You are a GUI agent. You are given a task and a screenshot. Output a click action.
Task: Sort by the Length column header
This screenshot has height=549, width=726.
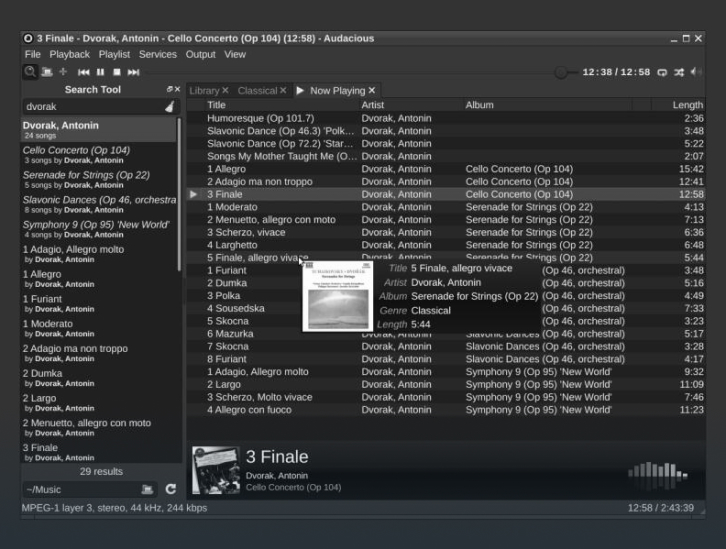coord(679,105)
